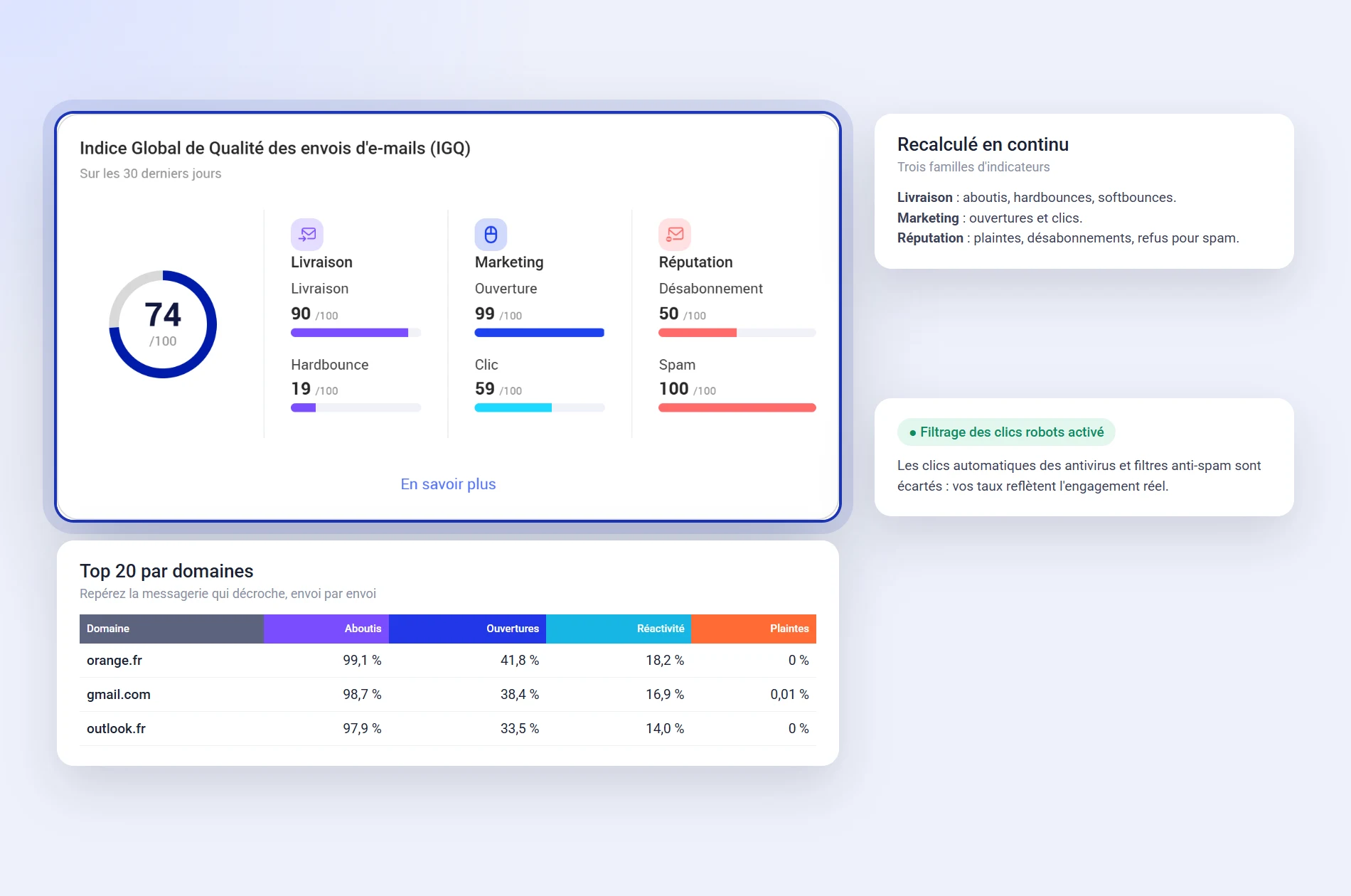This screenshot has width=1351, height=896.
Task: Click the Top 20 par domaines title
Action: pos(166,571)
